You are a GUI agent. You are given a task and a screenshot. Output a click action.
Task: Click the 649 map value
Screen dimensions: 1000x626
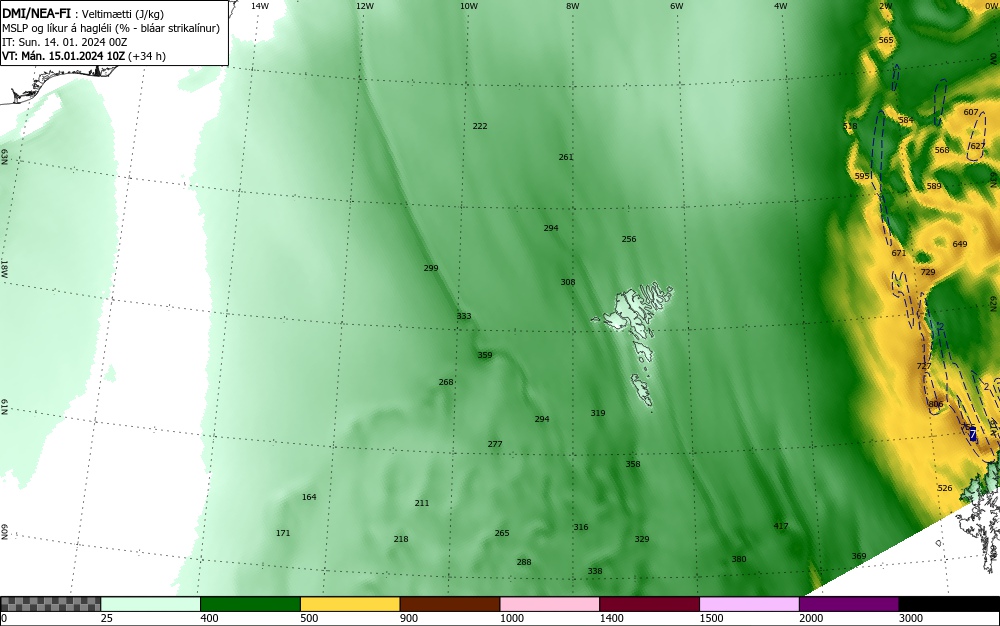point(960,244)
